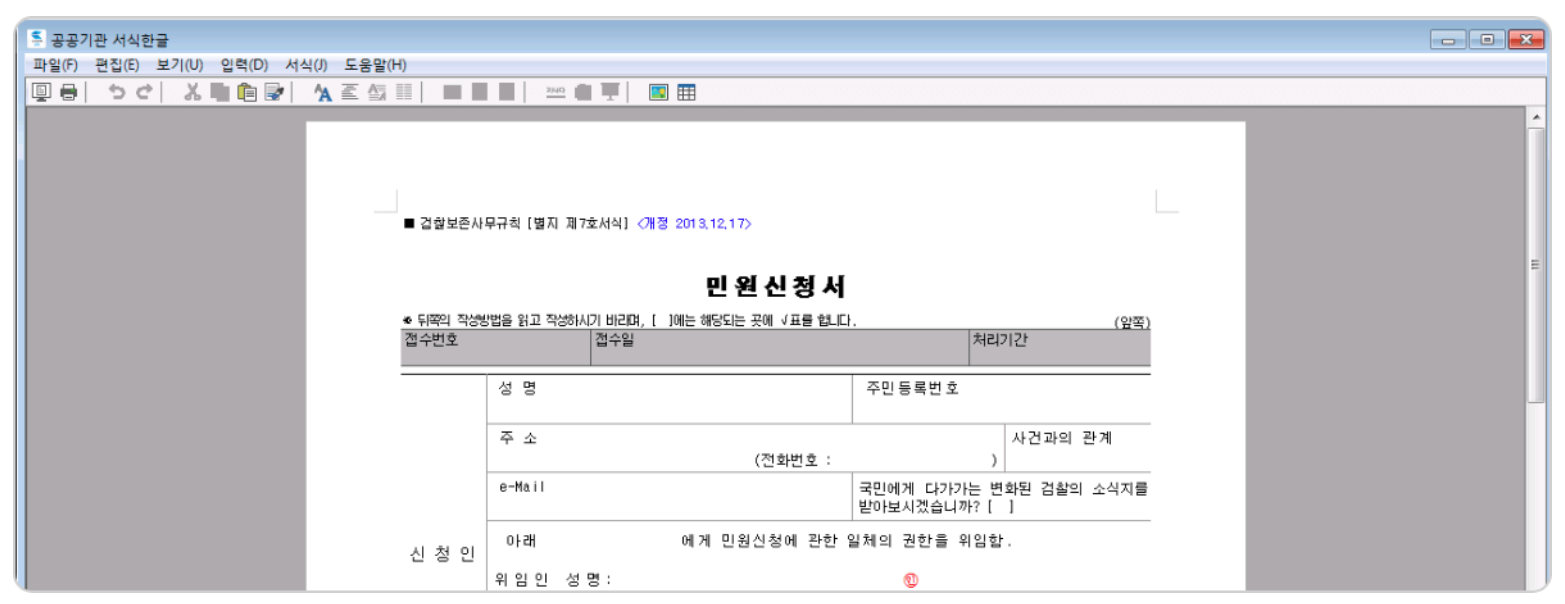Click the Print icon
The width and height of the screenshot is (1565, 604).
[x=68, y=92]
